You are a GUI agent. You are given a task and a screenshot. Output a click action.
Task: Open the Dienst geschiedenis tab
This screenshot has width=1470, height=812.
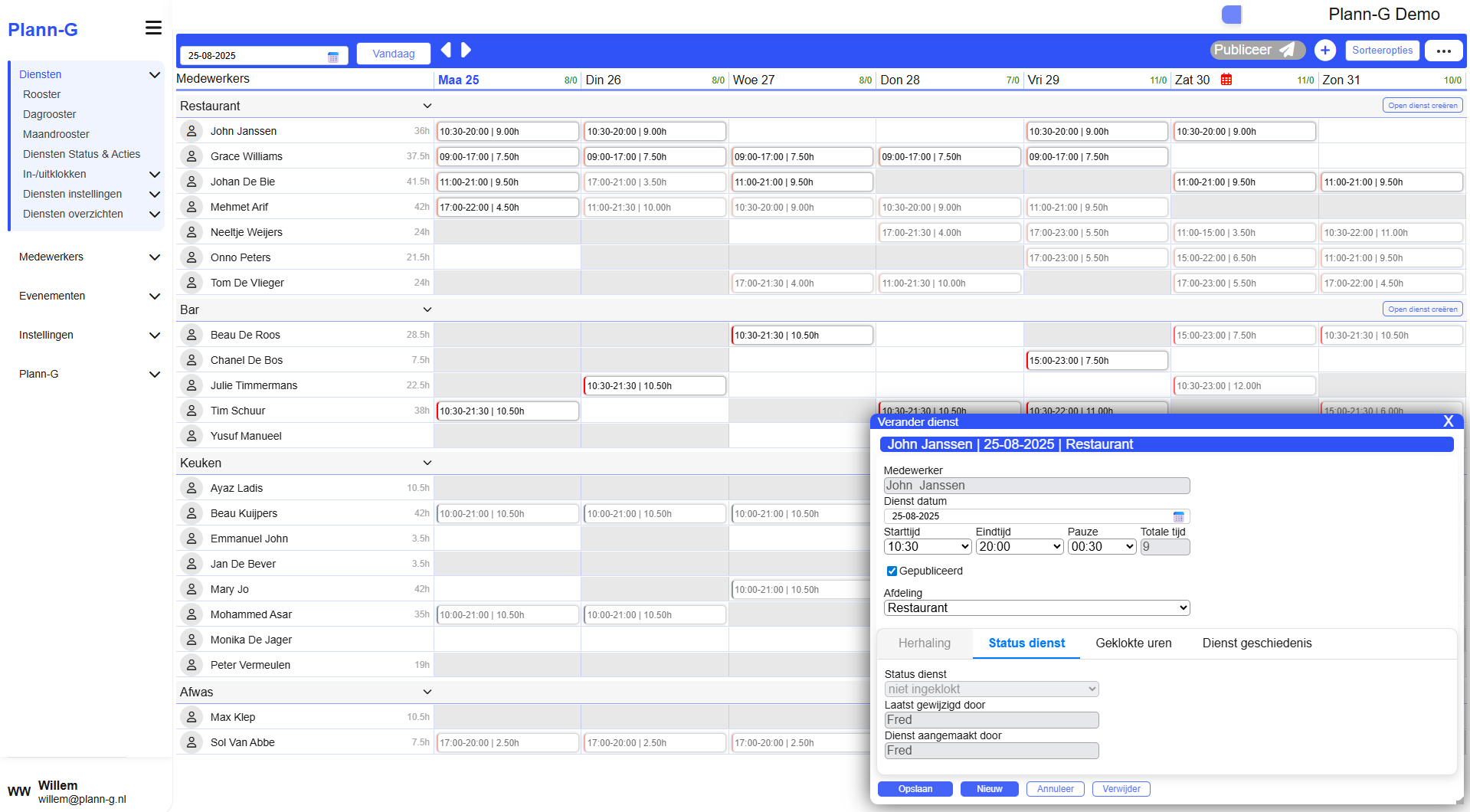pyautogui.click(x=1257, y=643)
